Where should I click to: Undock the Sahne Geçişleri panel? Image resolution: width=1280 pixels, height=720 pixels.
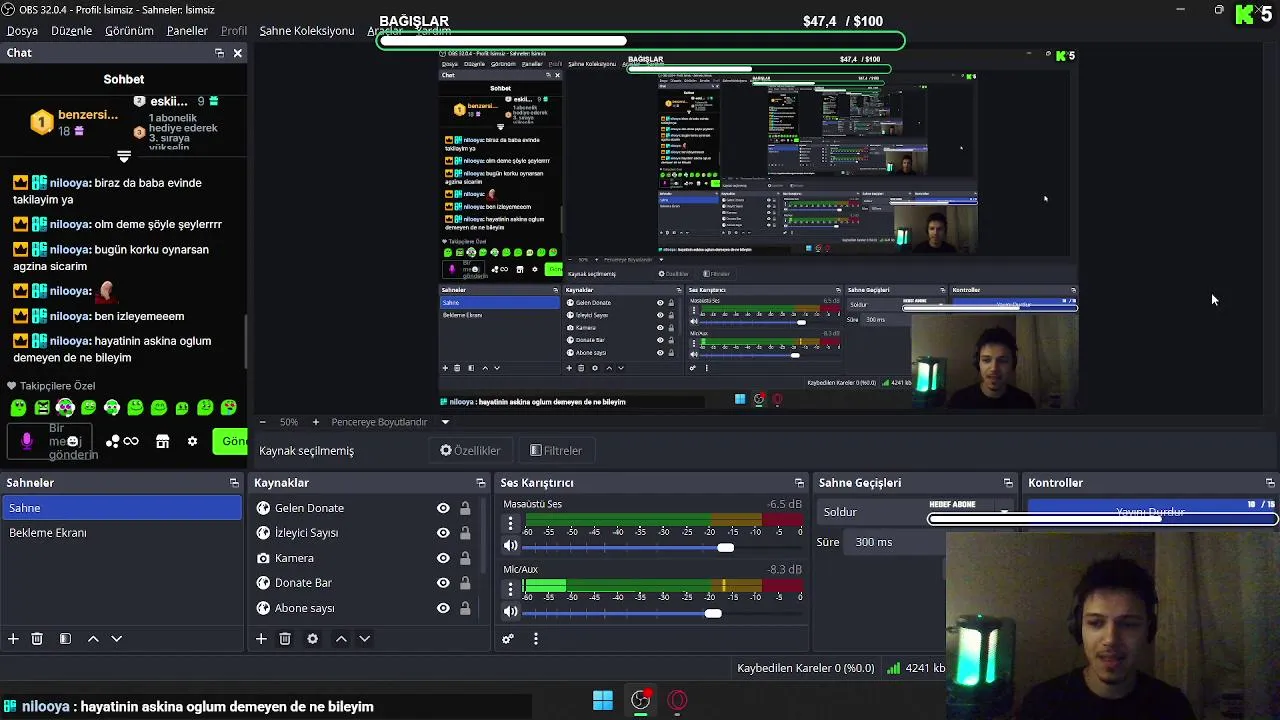click(x=1008, y=483)
